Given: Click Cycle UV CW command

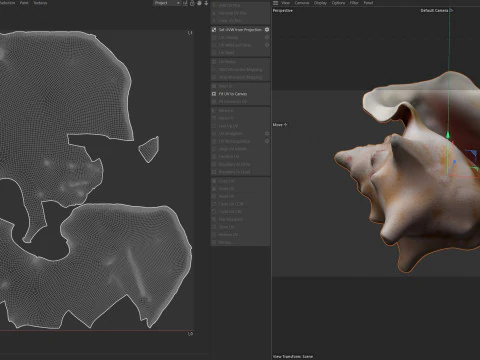Looking at the screenshot, I should click(x=240, y=212).
